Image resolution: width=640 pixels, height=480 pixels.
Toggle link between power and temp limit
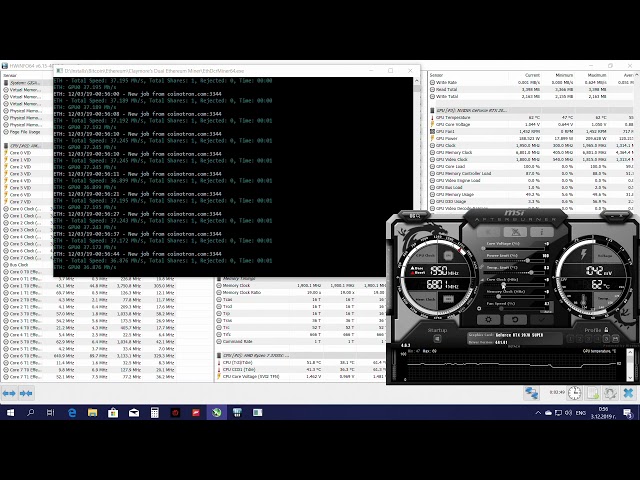pyautogui.click(x=482, y=266)
